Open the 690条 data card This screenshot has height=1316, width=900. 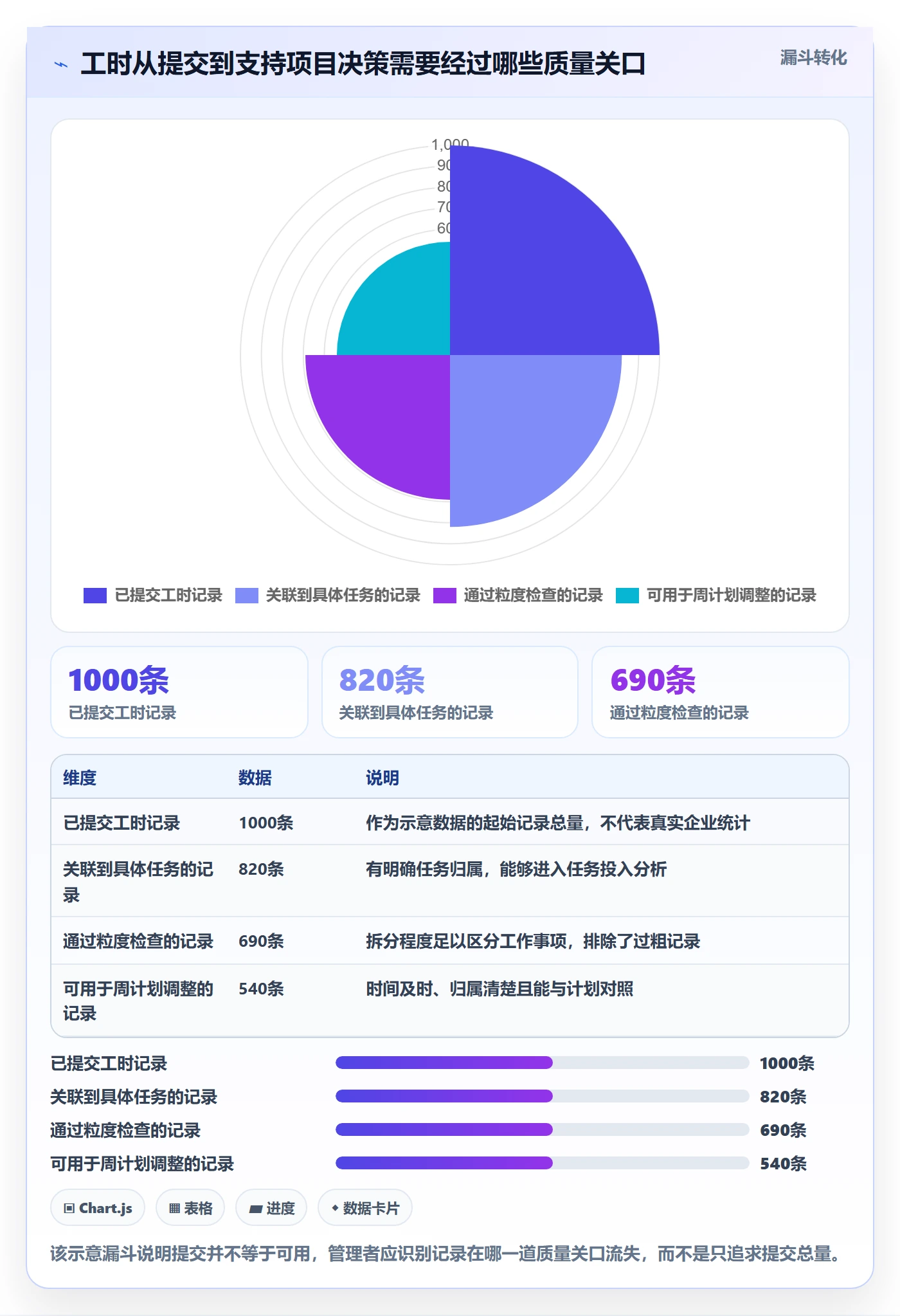tap(721, 692)
